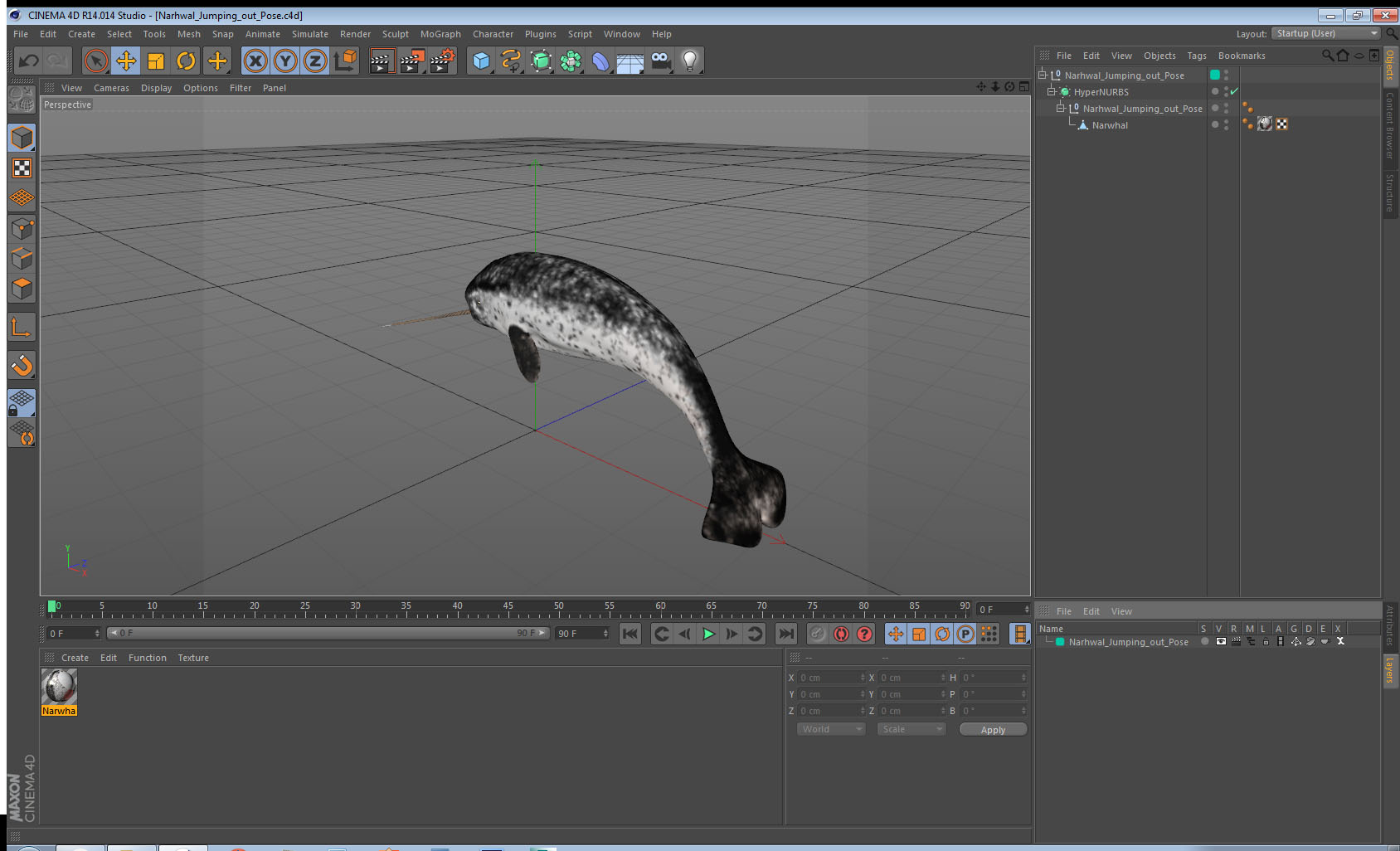Open the File menu
The image size is (1400, 851).
pyautogui.click(x=21, y=34)
